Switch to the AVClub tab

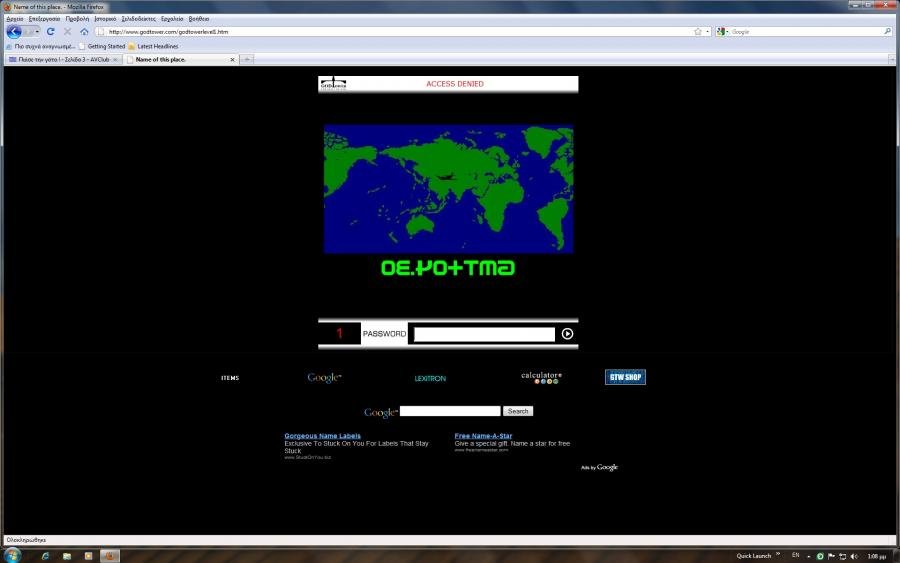(60, 60)
